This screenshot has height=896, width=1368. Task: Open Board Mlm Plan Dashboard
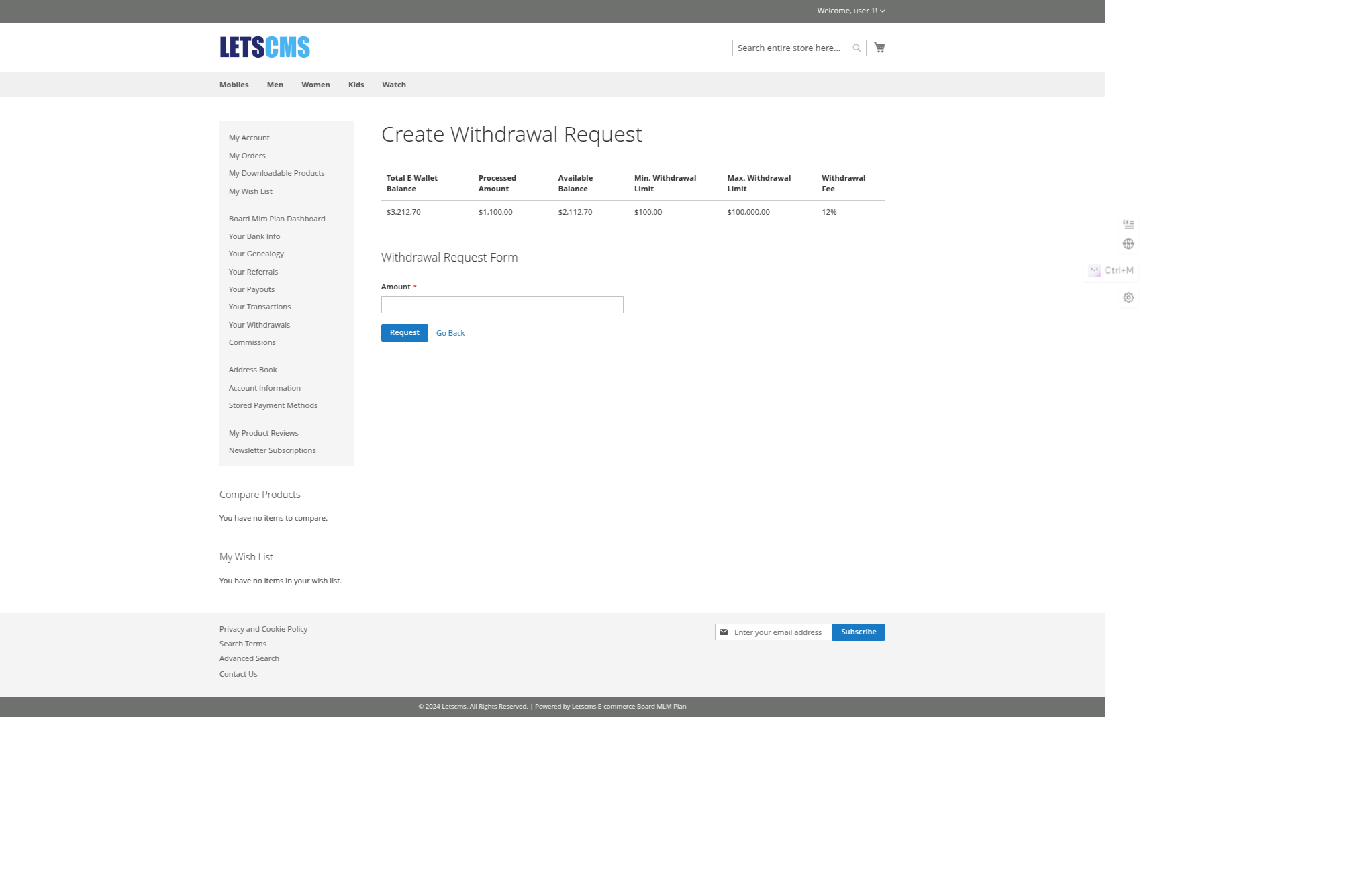(277, 218)
